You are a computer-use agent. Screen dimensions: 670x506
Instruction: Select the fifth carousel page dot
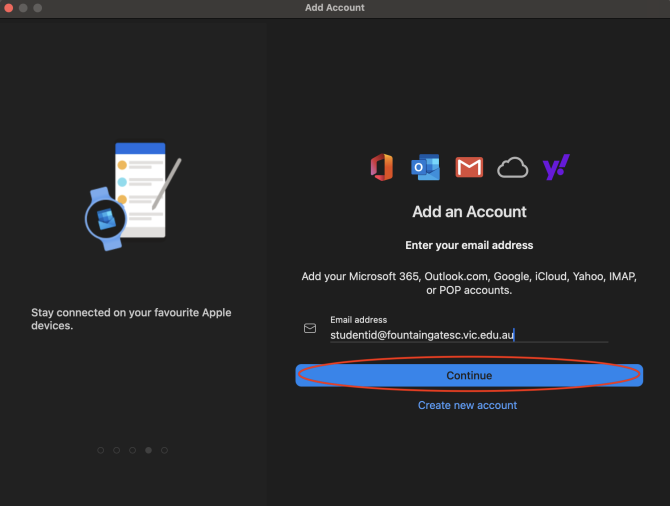click(x=165, y=450)
